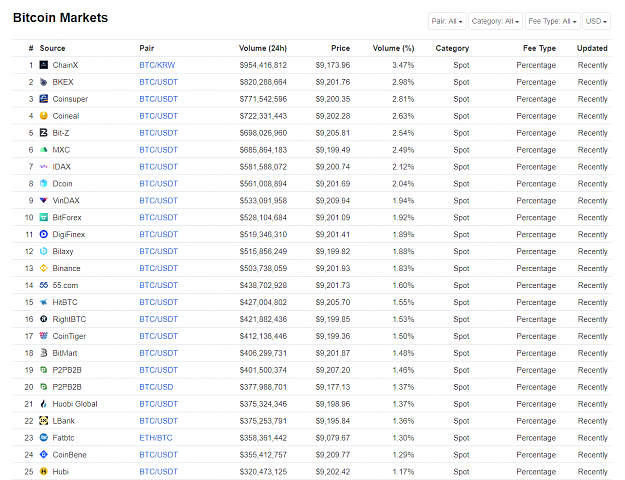Select Fatbtc's price $9,079.67

tap(333, 438)
